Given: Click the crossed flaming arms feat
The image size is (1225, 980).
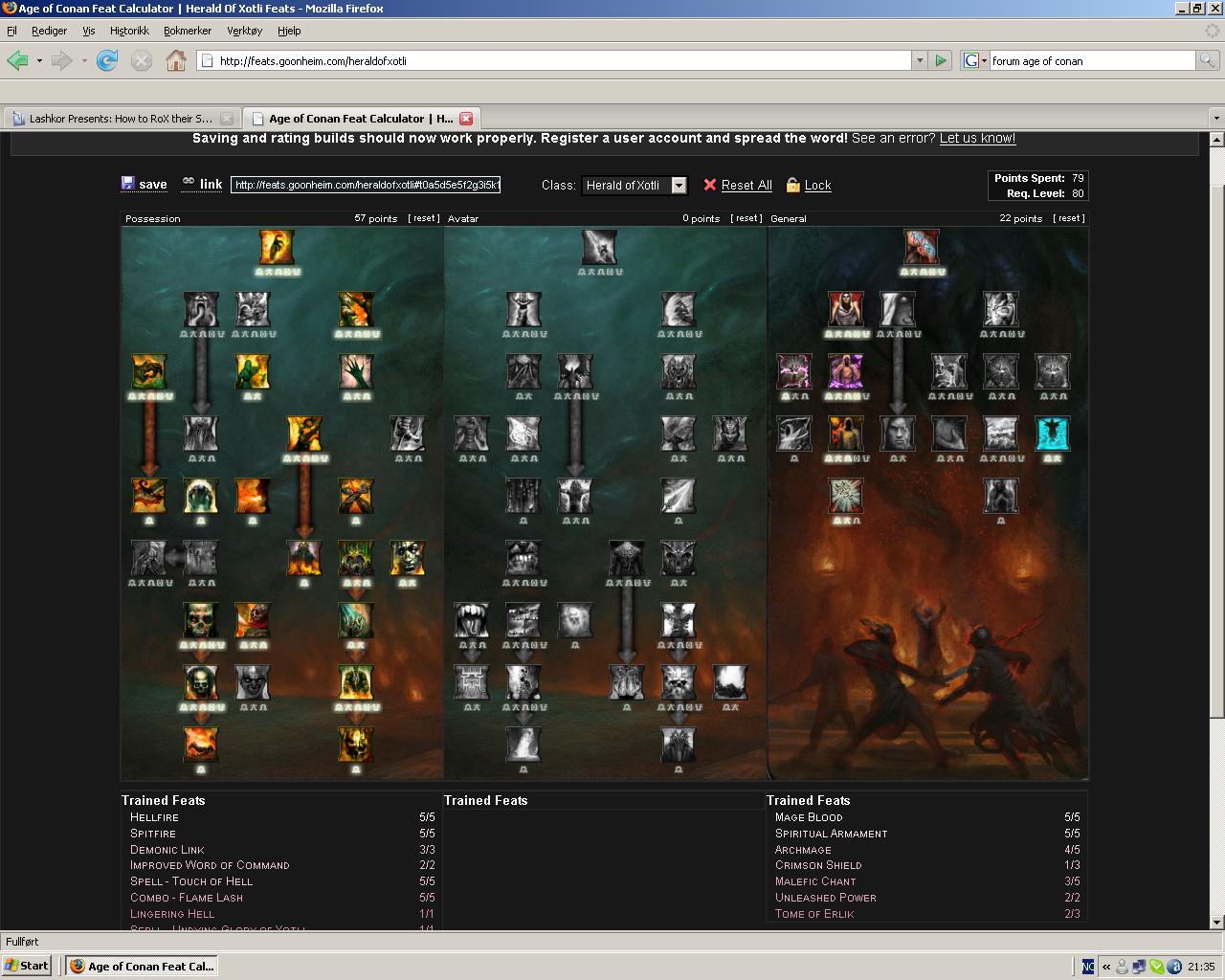Looking at the screenshot, I should click(x=356, y=496).
